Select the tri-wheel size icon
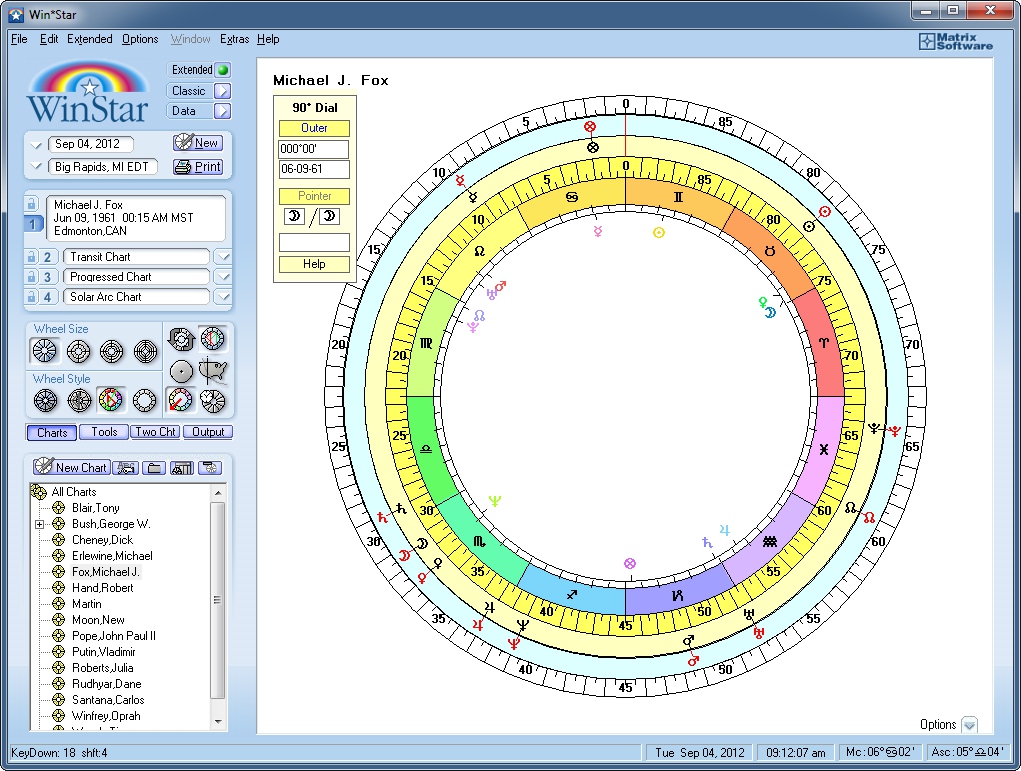Image resolution: width=1021 pixels, height=771 pixels. tap(111, 351)
